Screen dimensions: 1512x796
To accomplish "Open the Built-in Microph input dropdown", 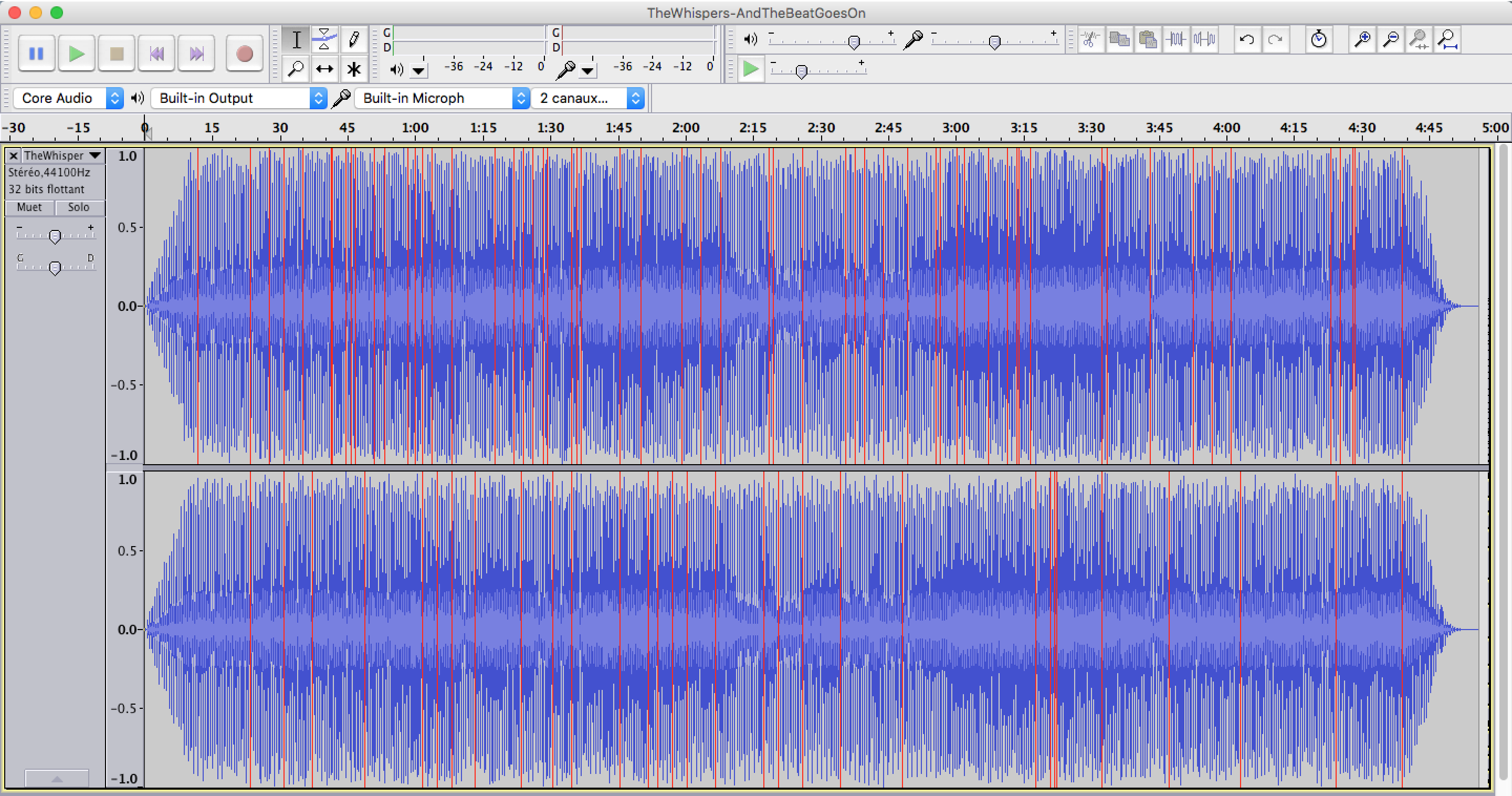I will click(x=442, y=98).
